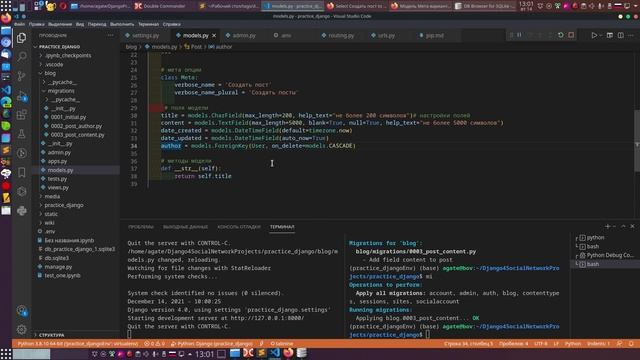Image resolution: width=640 pixels, height=360 pixels.
Task: Open the Testing flask icon view
Action: tap(22, 134)
